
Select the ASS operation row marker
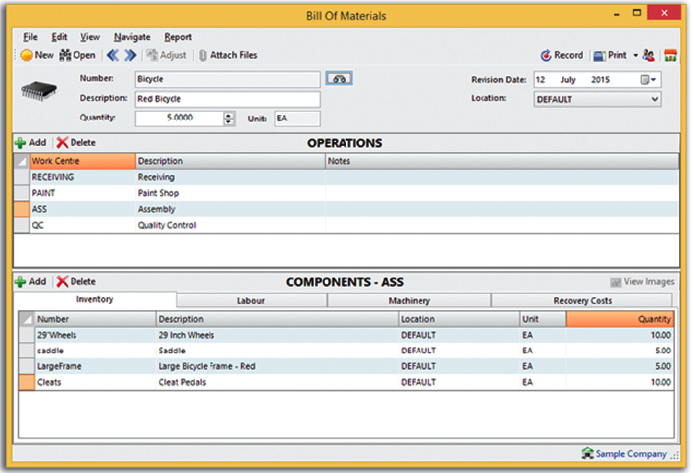[22, 209]
